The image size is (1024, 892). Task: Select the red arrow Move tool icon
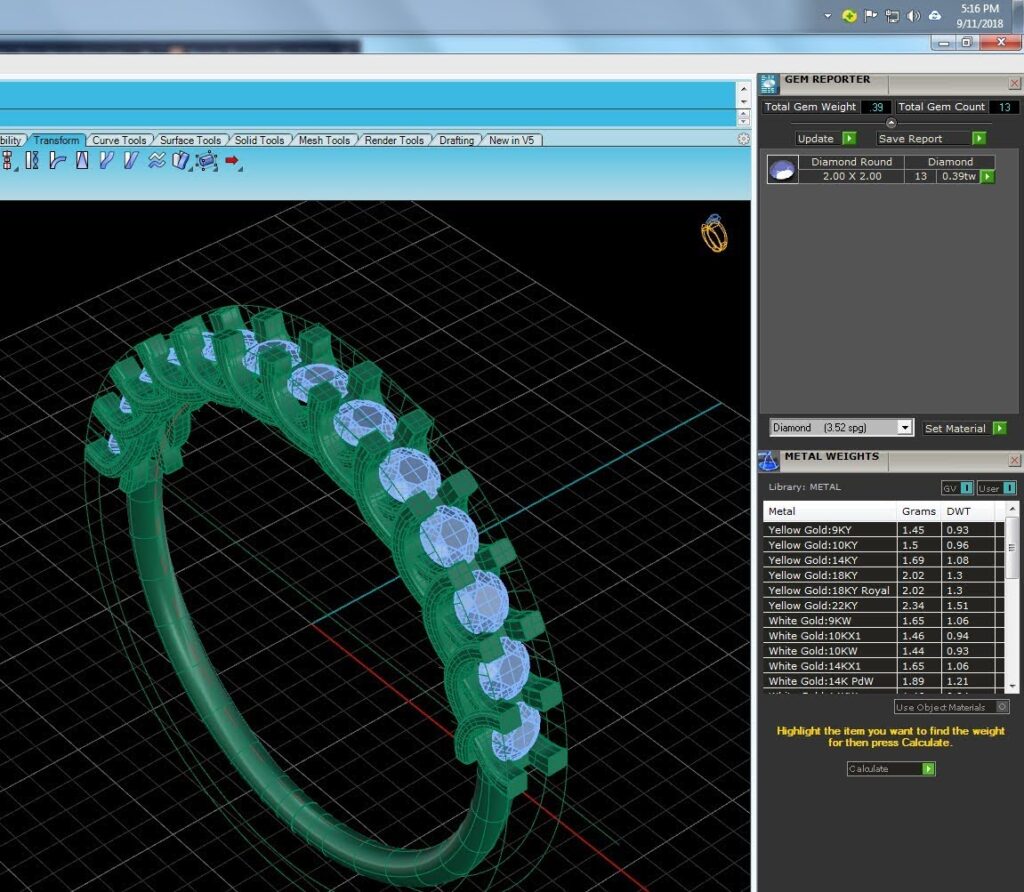[x=232, y=161]
